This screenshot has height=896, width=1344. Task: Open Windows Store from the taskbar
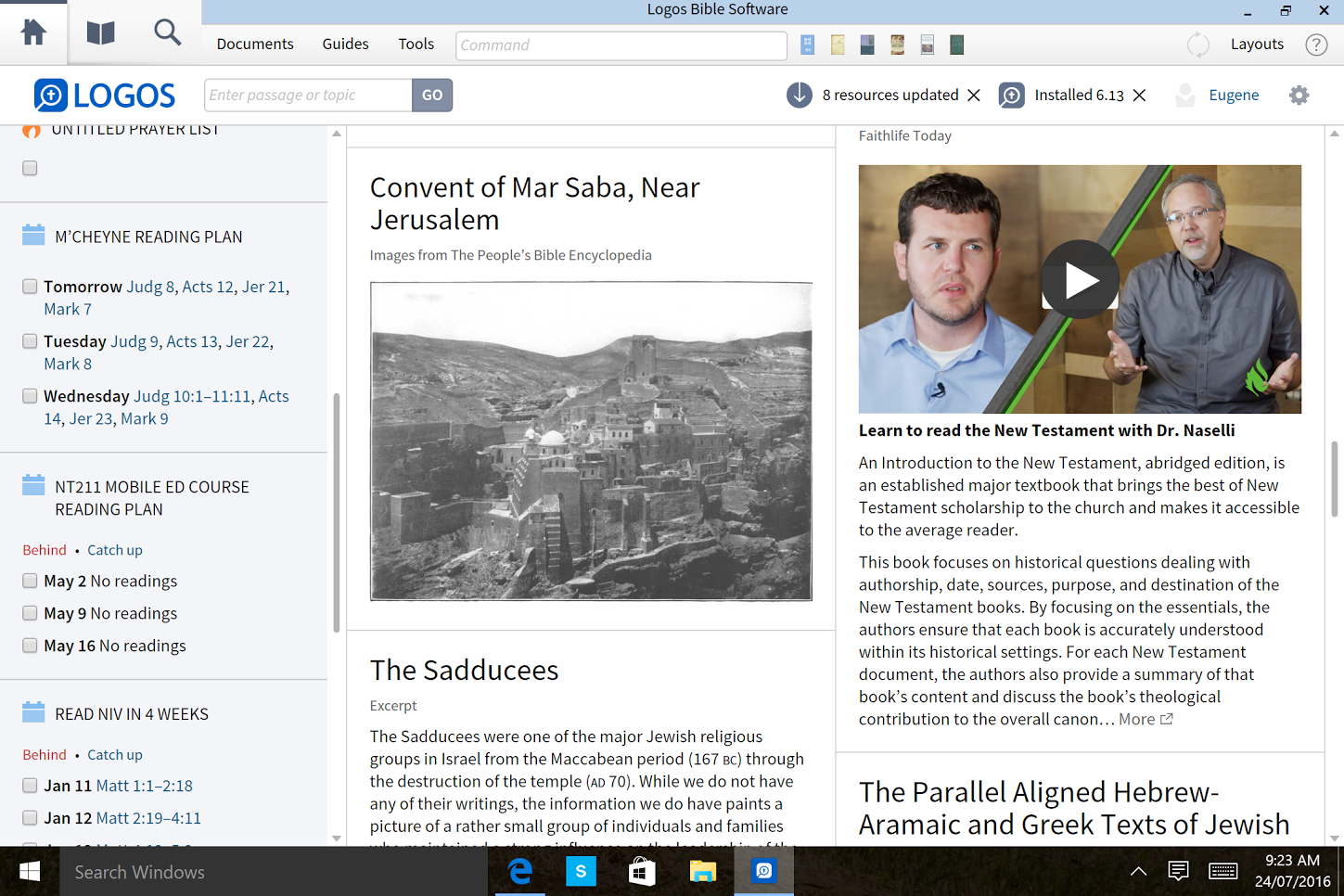[x=642, y=871]
